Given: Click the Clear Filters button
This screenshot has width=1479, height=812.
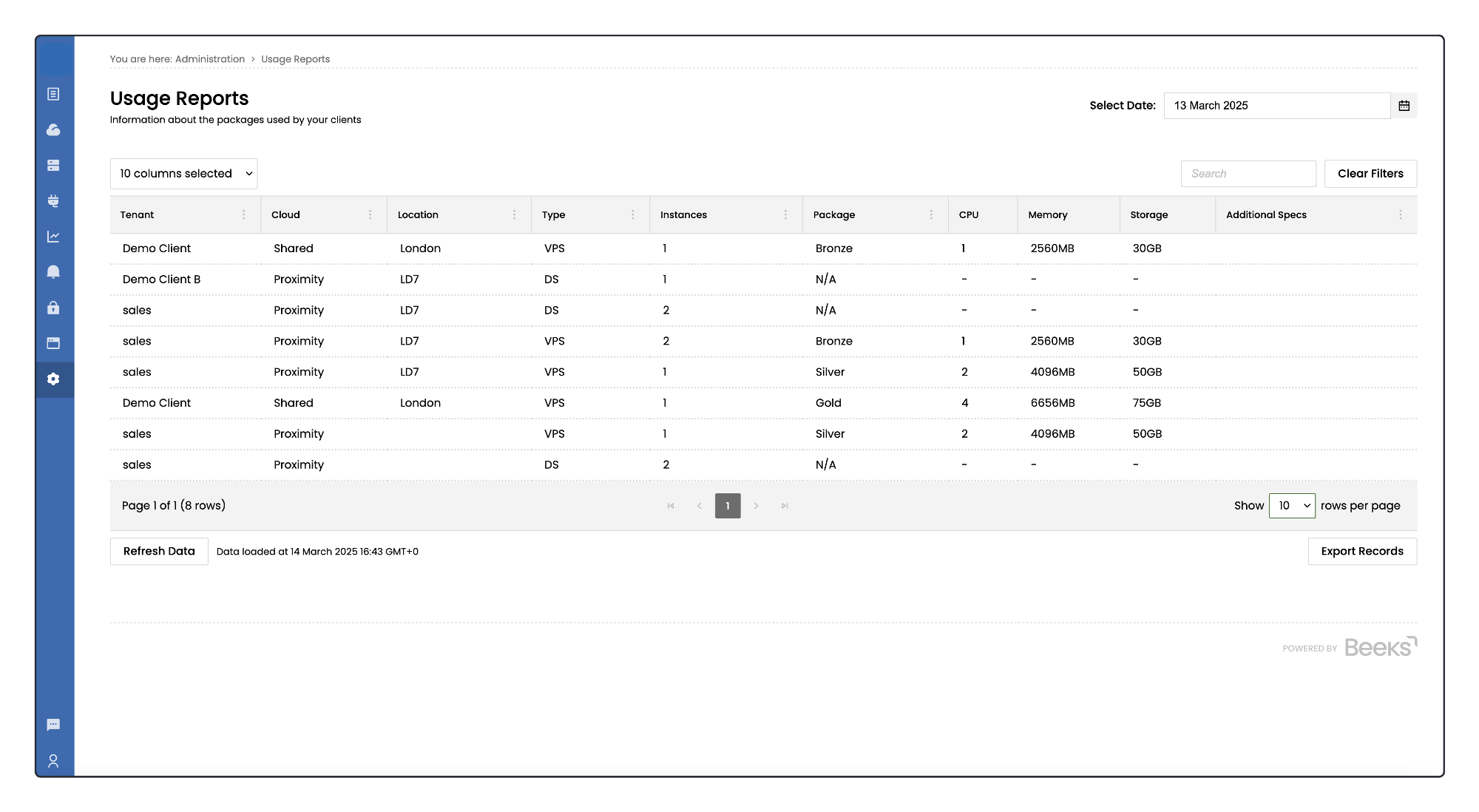Looking at the screenshot, I should coord(1370,174).
